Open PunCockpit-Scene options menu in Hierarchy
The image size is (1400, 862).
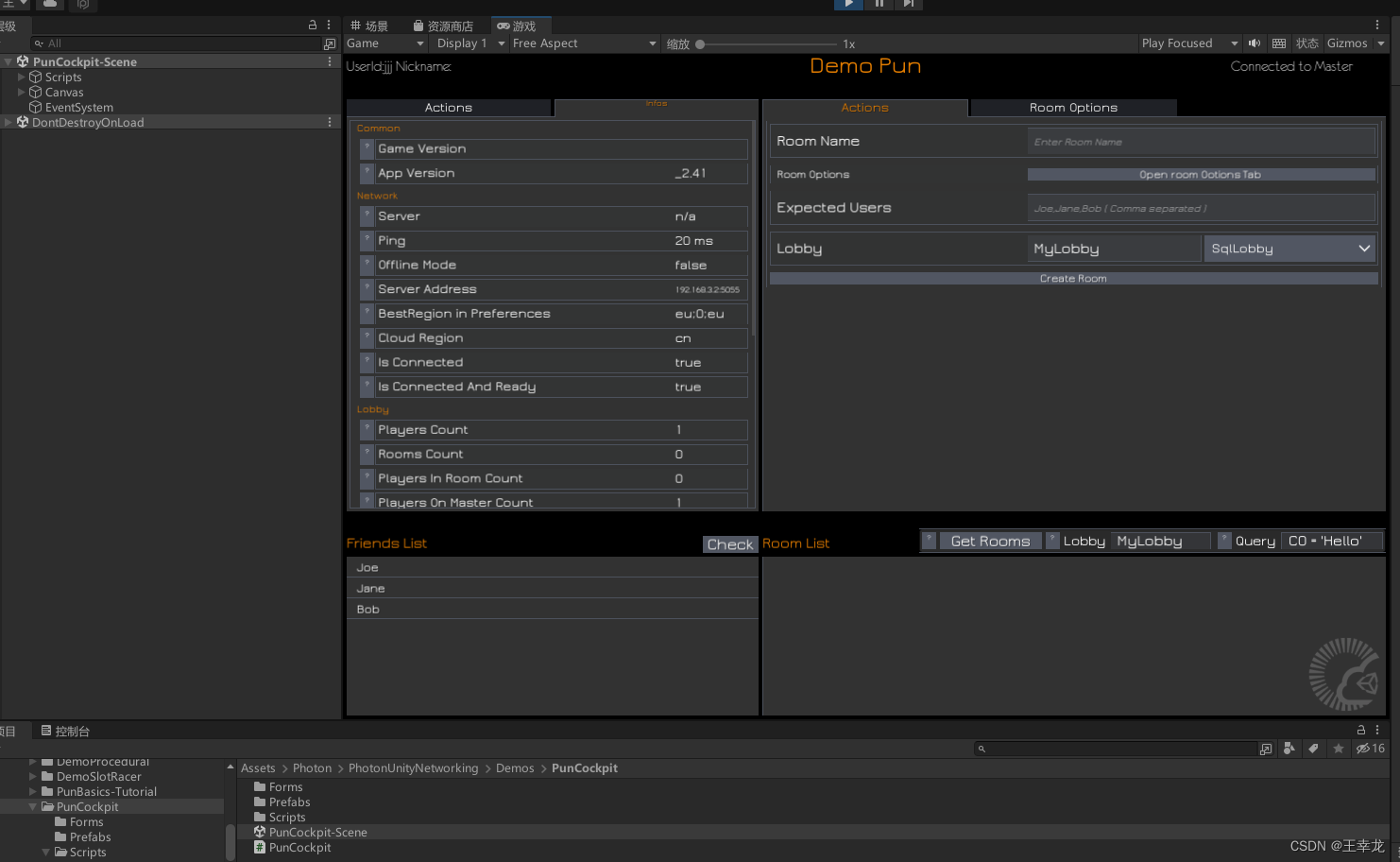tap(330, 61)
